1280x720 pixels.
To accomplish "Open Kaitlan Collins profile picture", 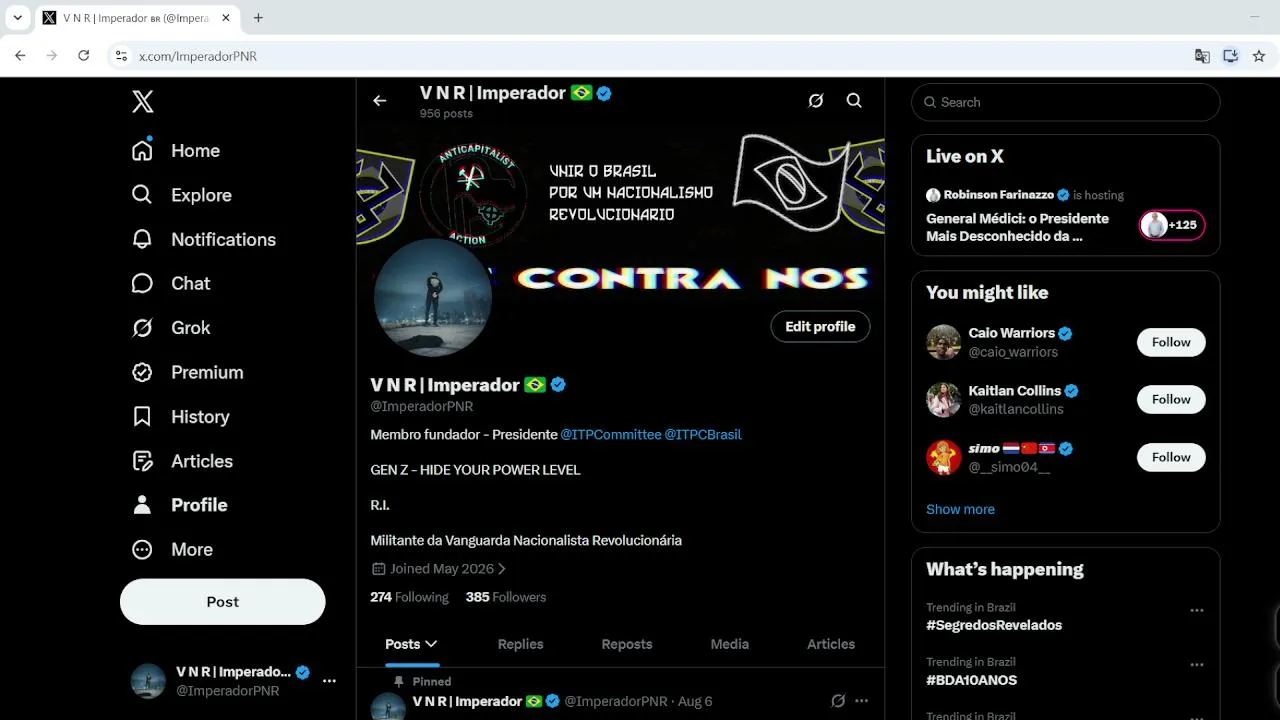I will pos(943,399).
